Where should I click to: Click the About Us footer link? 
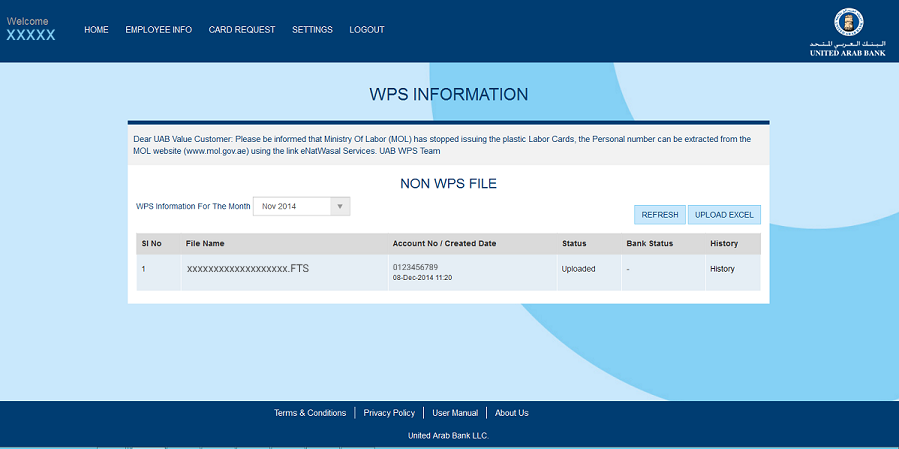coord(511,413)
